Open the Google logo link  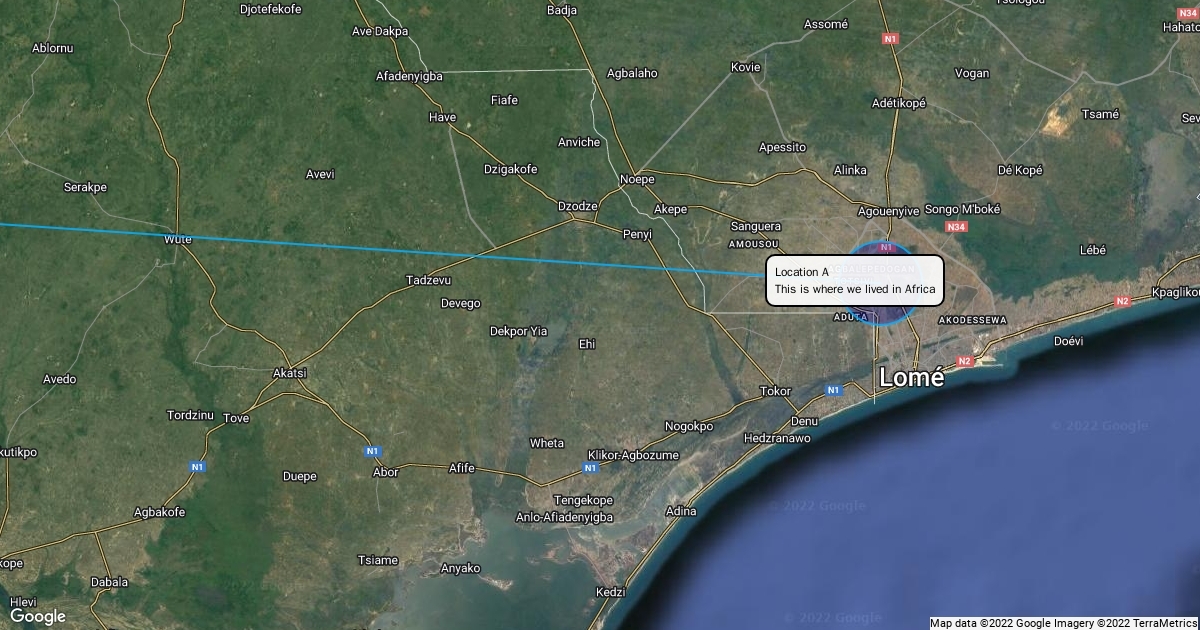pyautogui.click(x=38, y=616)
